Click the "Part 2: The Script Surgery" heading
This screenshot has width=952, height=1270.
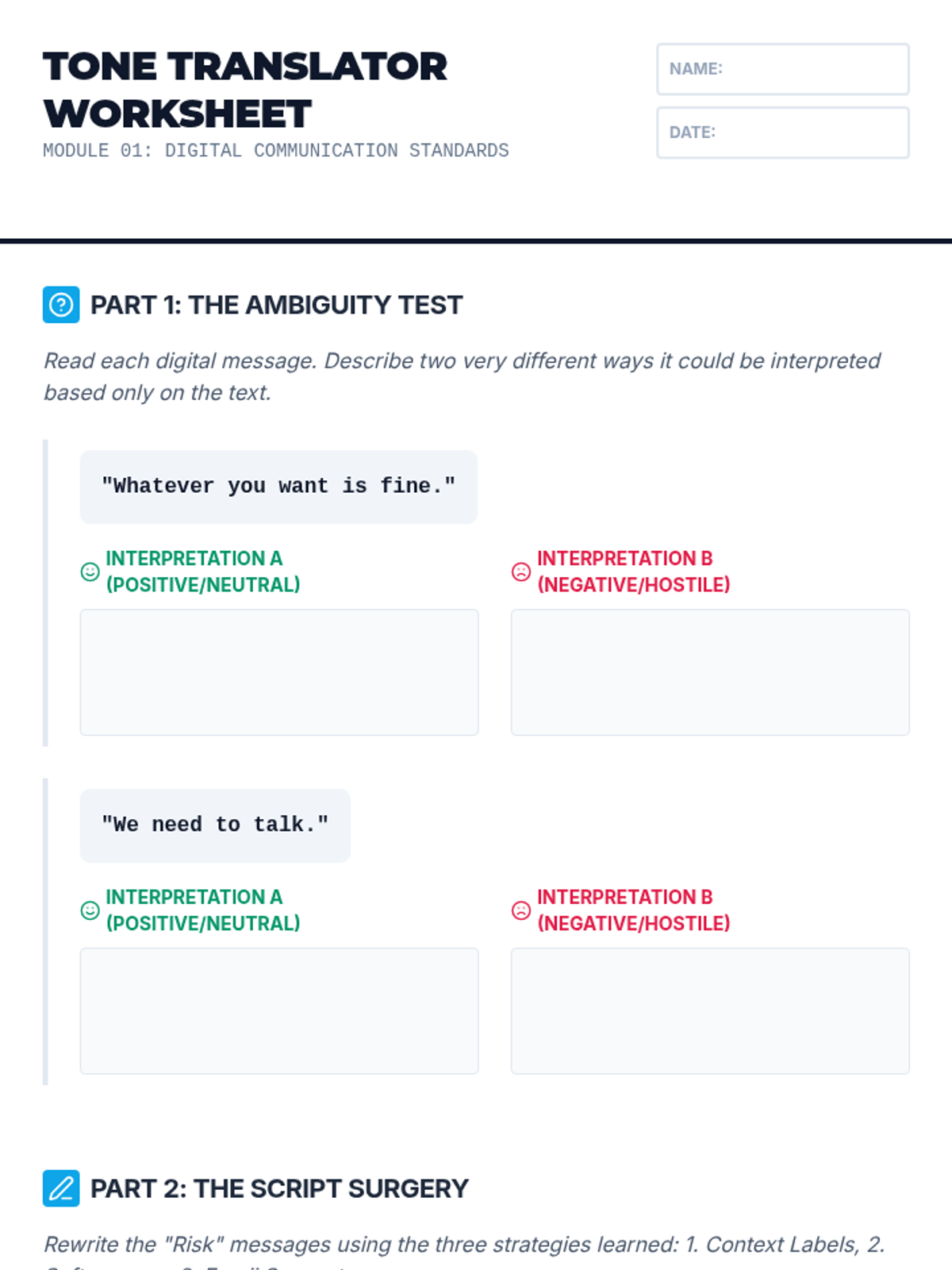pyautogui.click(x=279, y=1188)
